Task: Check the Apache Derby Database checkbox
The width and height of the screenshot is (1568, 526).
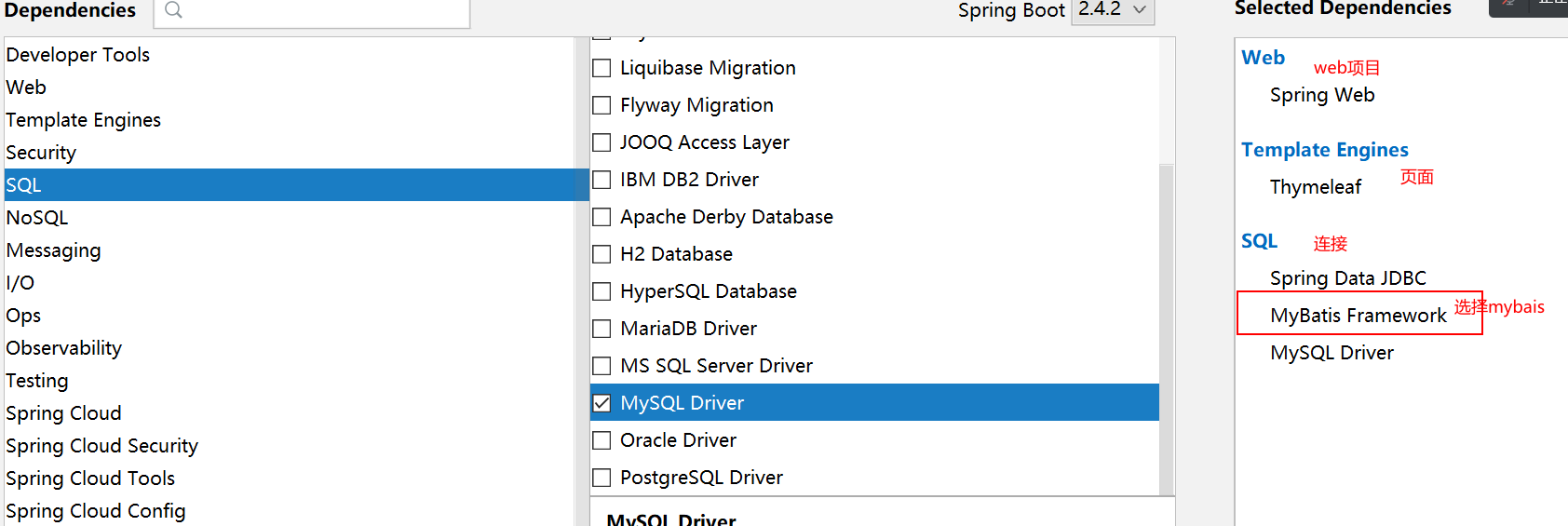Action: [602, 217]
